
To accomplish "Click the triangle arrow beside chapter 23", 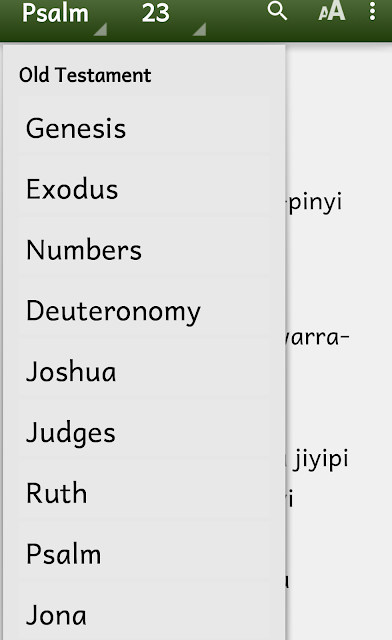I will 199,29.
